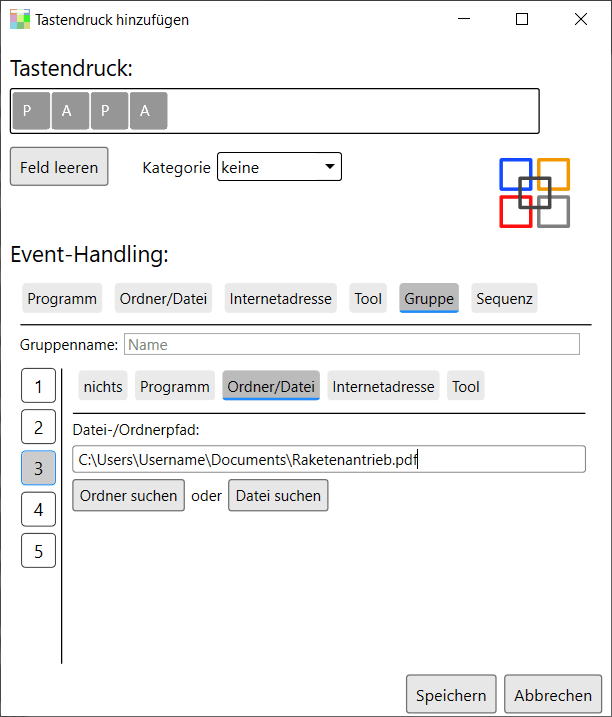Click the Feld leeren button
Image resolution: width=612 pixels, height=717 pixels.
(x=59, y=166)
